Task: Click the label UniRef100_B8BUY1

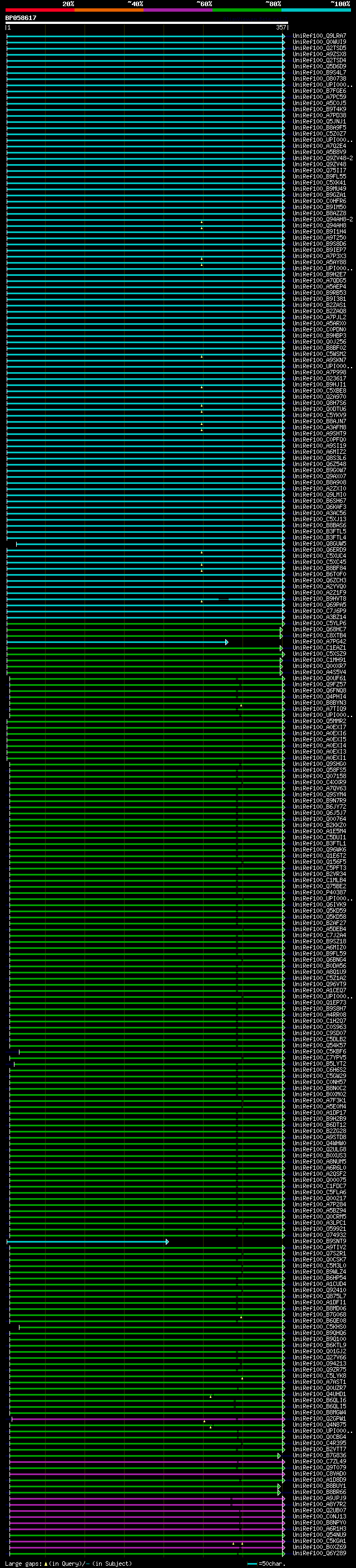Action: click(319, 1486)
